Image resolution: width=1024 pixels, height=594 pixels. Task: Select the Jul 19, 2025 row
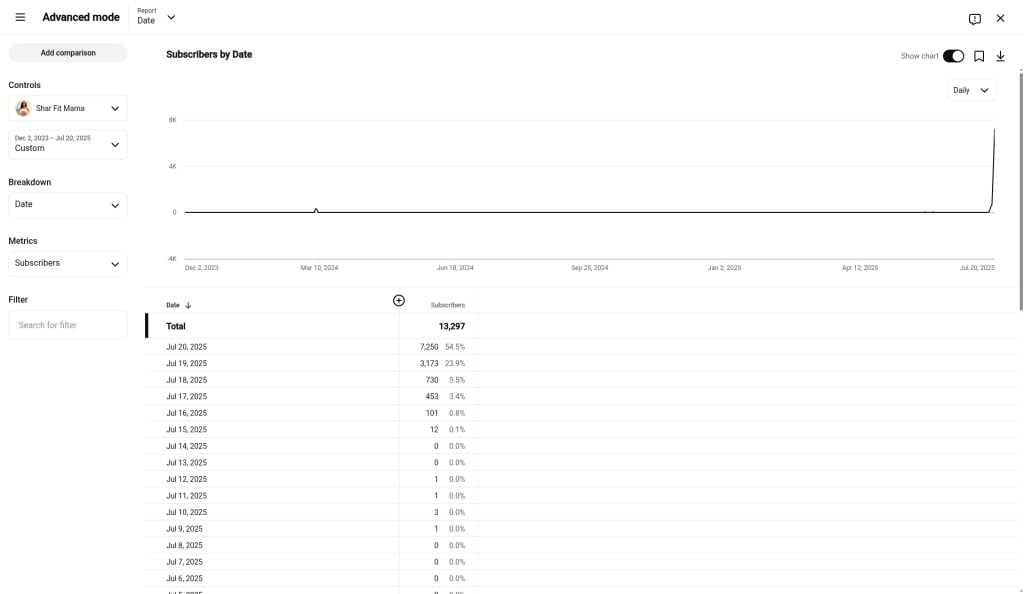point(581,364)
